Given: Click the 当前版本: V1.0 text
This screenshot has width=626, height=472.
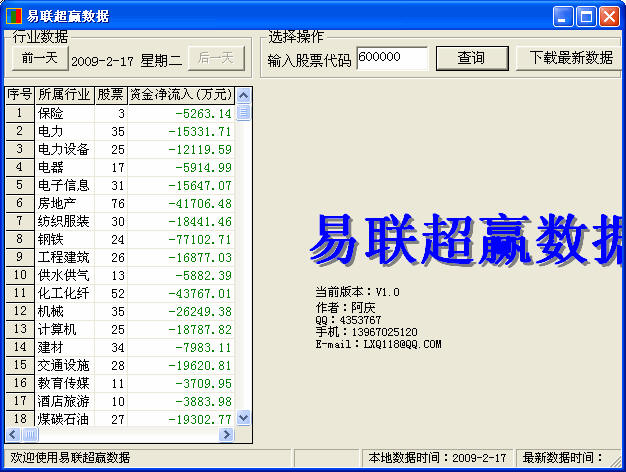Looking at the screenshot, I should click(x=357, y=292).
